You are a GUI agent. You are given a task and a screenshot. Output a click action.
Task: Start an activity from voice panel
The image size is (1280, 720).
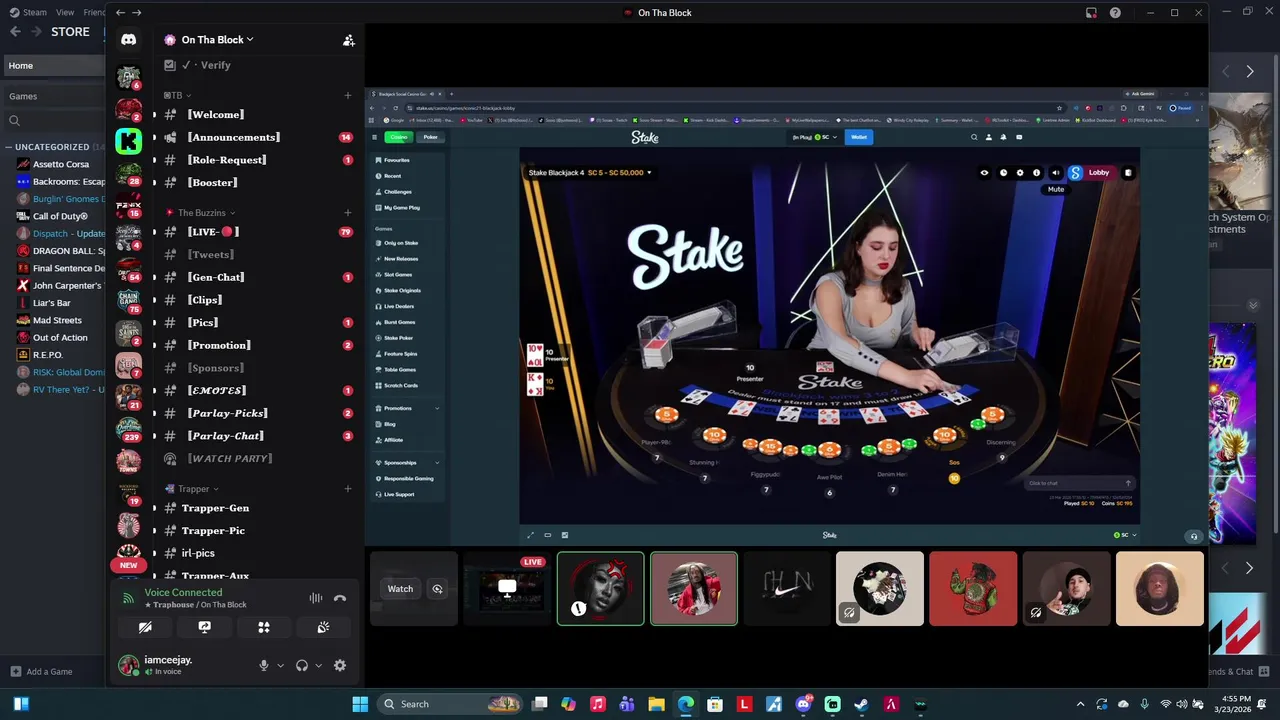264,627
